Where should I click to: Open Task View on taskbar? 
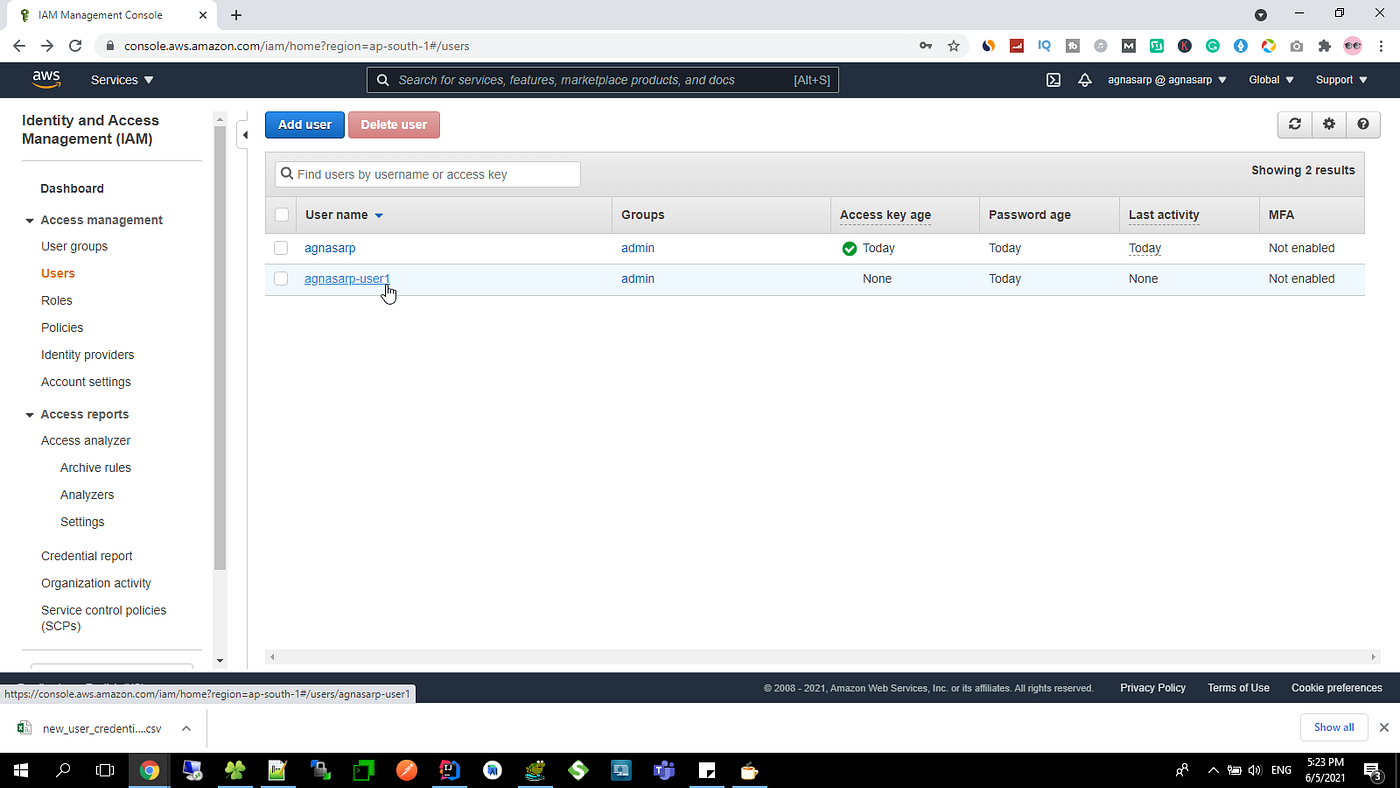click(x=105, y=770)
